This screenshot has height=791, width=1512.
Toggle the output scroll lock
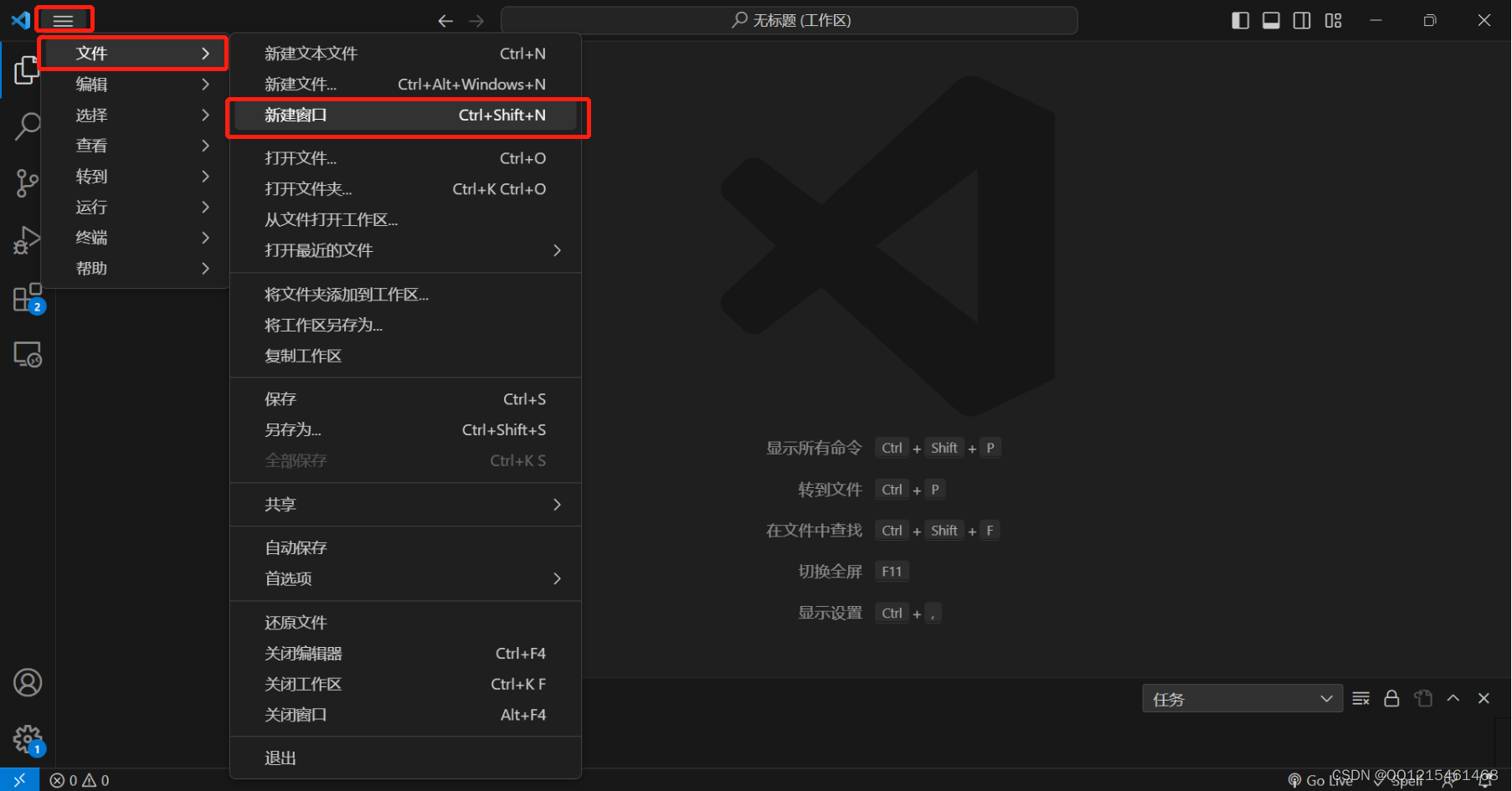[x=1391, y=698]
